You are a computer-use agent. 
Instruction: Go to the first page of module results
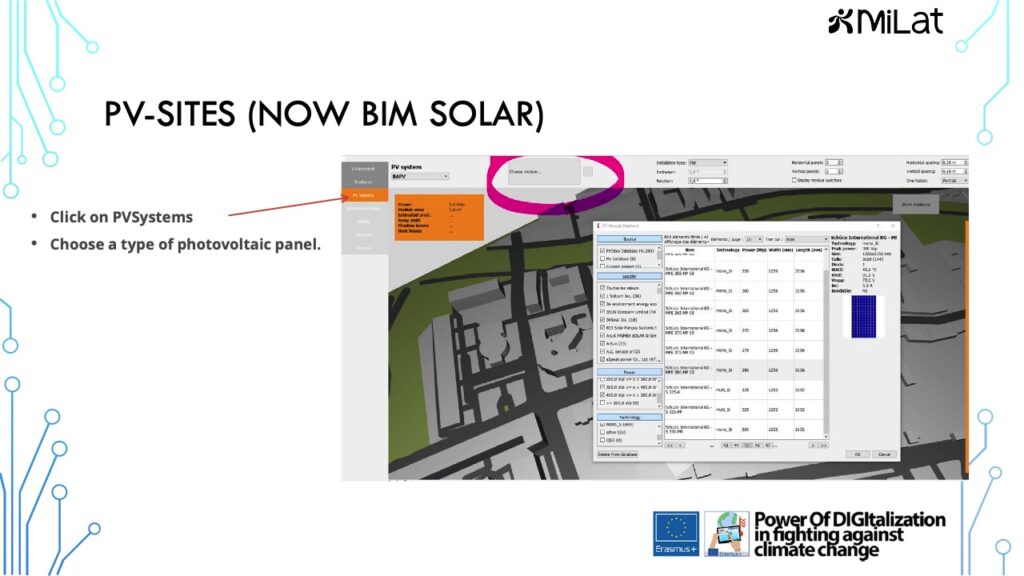pyautogui.click(x=670, y=444)
